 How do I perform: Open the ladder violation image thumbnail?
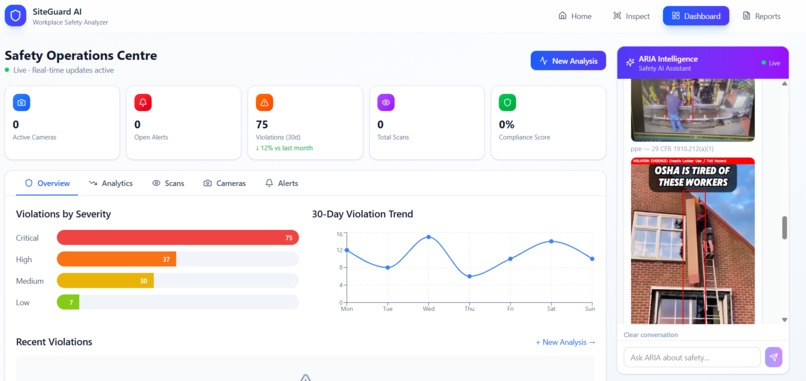click(692, 241)
